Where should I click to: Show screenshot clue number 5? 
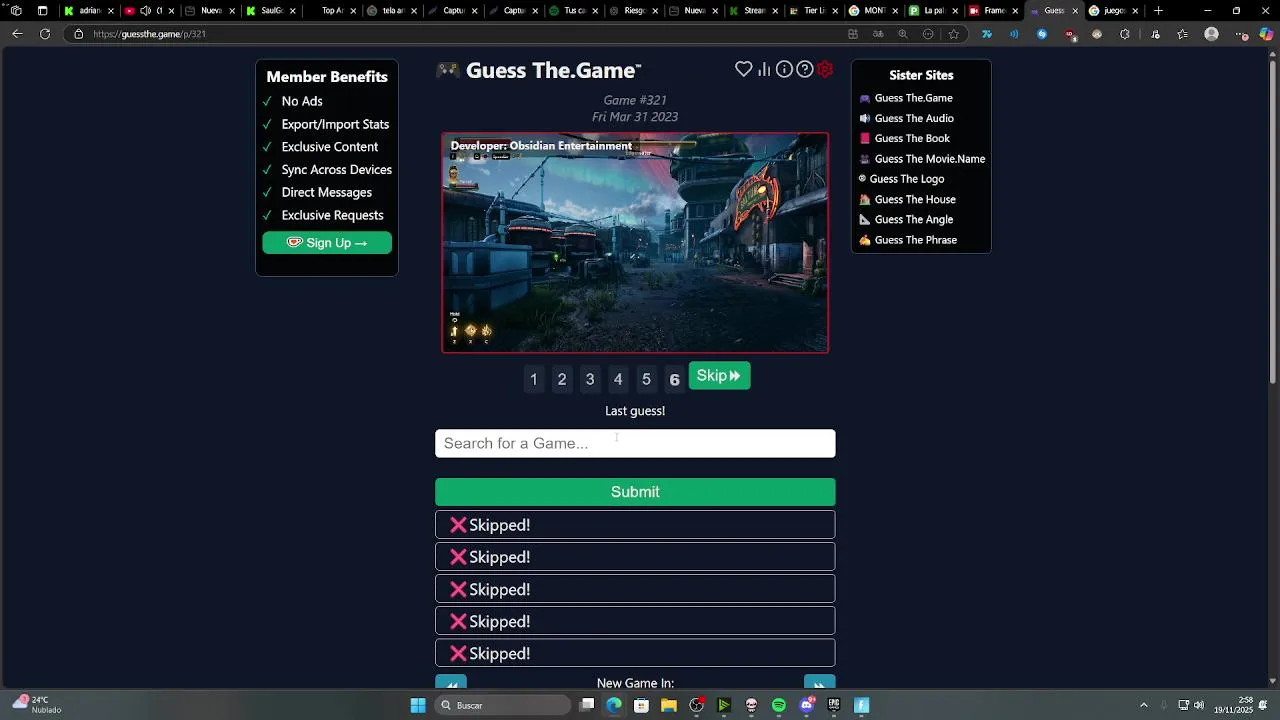[646, 379]
